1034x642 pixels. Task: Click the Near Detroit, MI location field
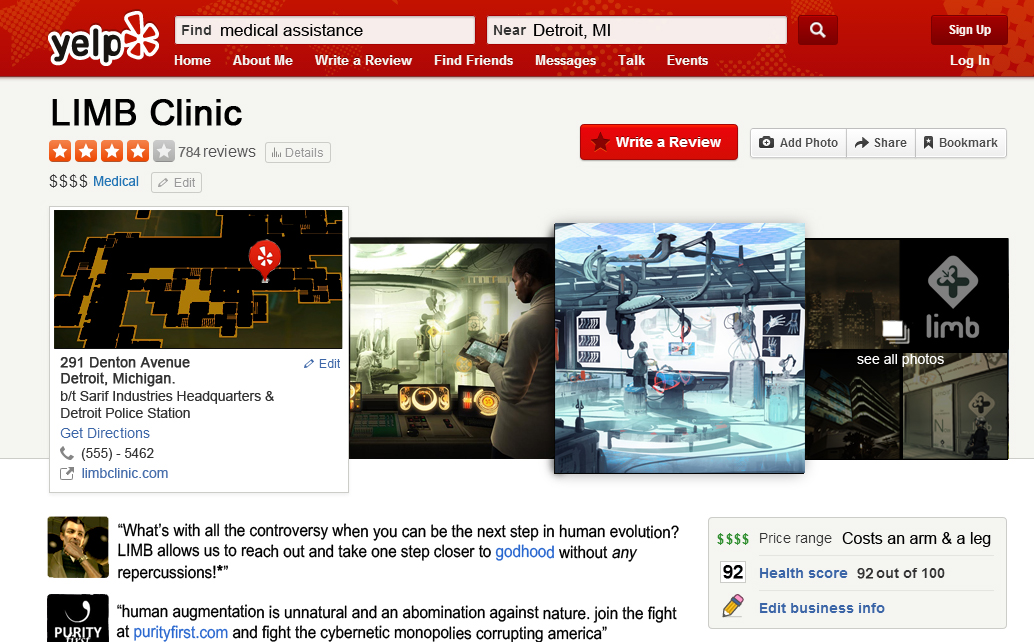(x=636, y=30)
